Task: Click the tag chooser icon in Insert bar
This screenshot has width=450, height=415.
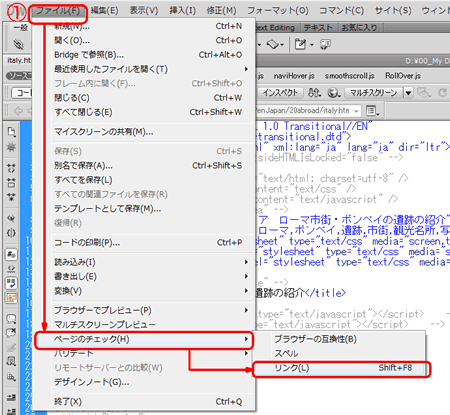Action: coord(325,44)
